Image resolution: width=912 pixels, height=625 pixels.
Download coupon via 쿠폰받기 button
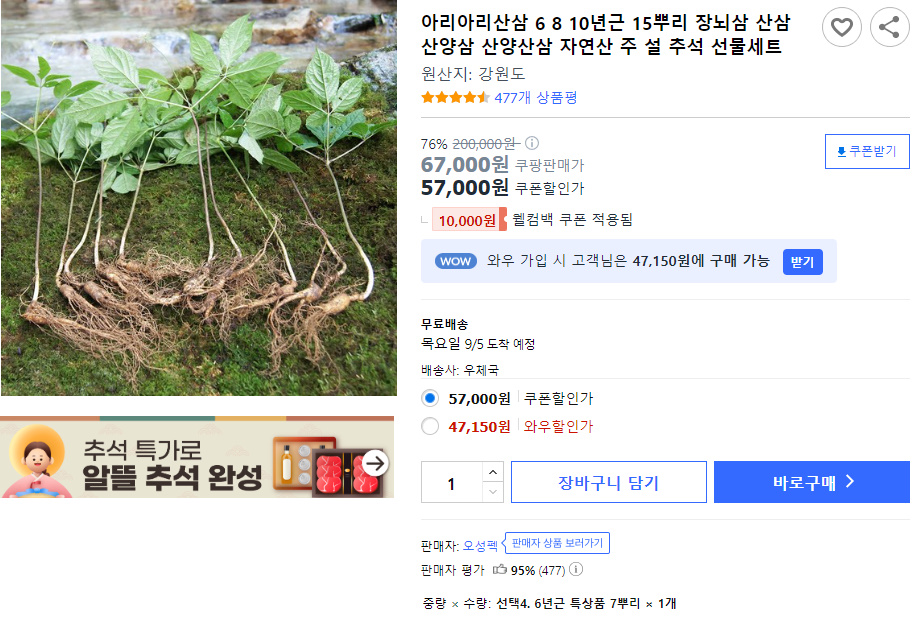coord(867,151)
